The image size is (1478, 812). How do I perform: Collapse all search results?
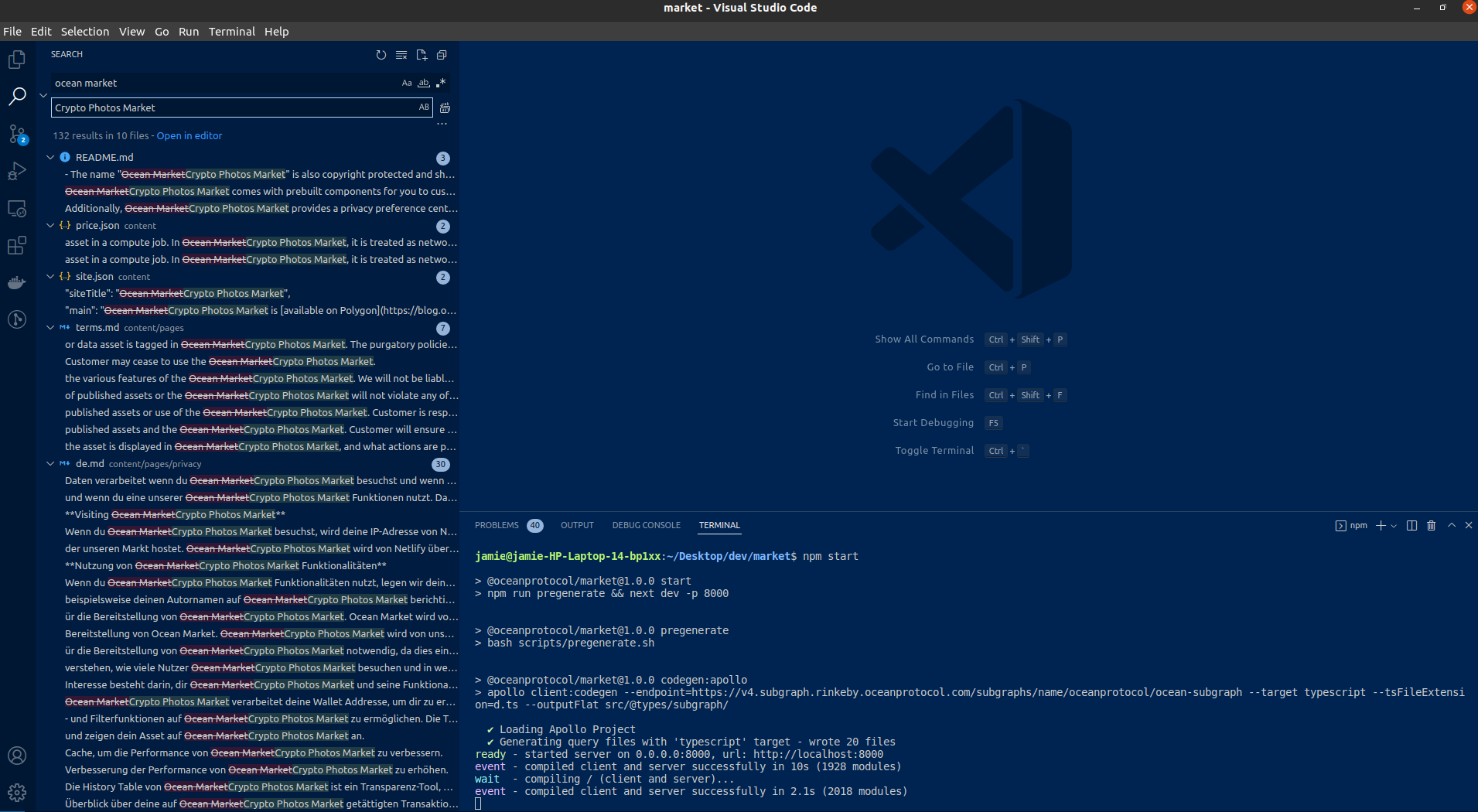[442, 55]
